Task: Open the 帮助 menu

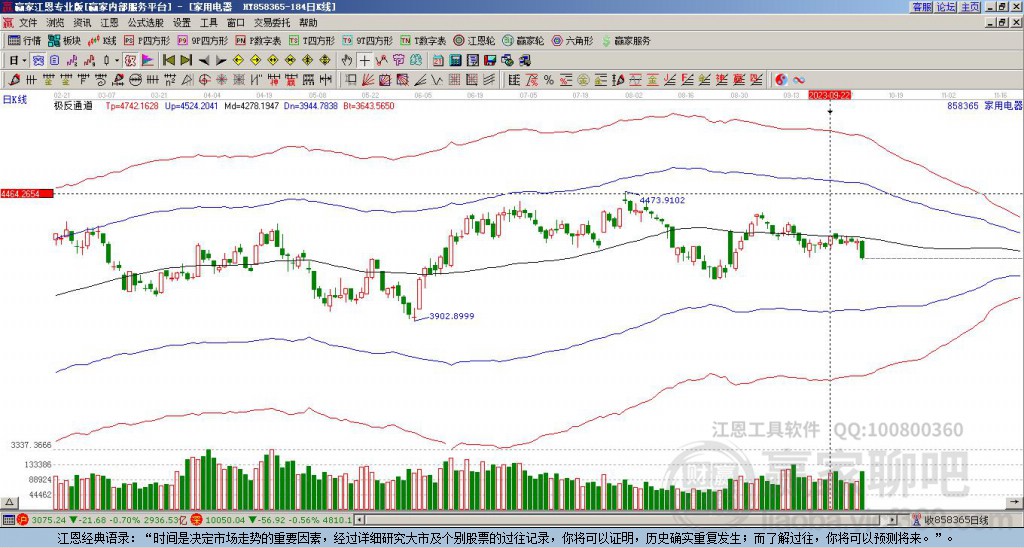Action: point(308,23)
